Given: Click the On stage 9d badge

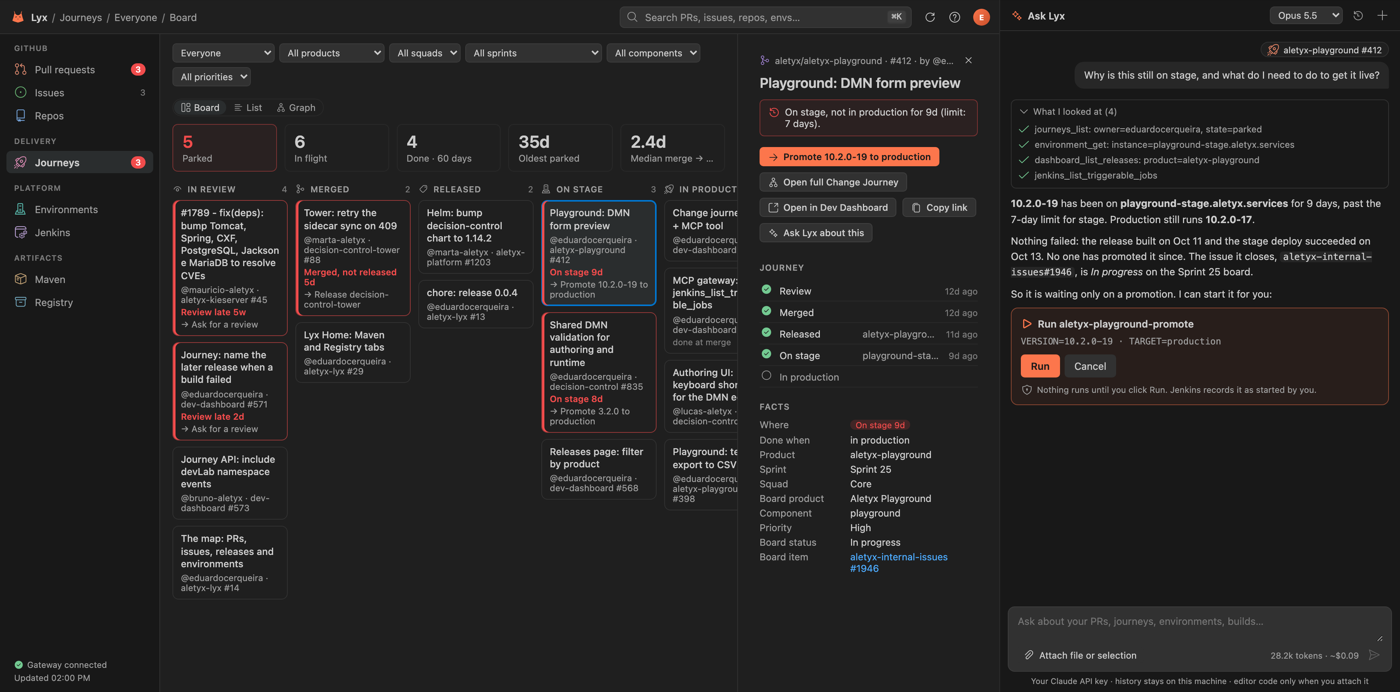Looking at the screenshot, I should [880, 425].
